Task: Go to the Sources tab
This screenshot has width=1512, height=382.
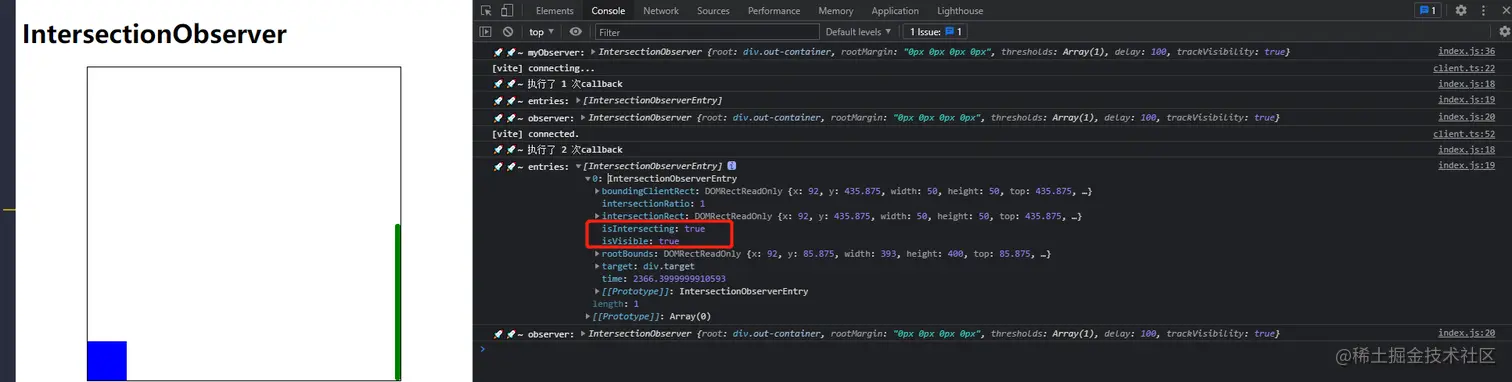Action: [713, 11]
